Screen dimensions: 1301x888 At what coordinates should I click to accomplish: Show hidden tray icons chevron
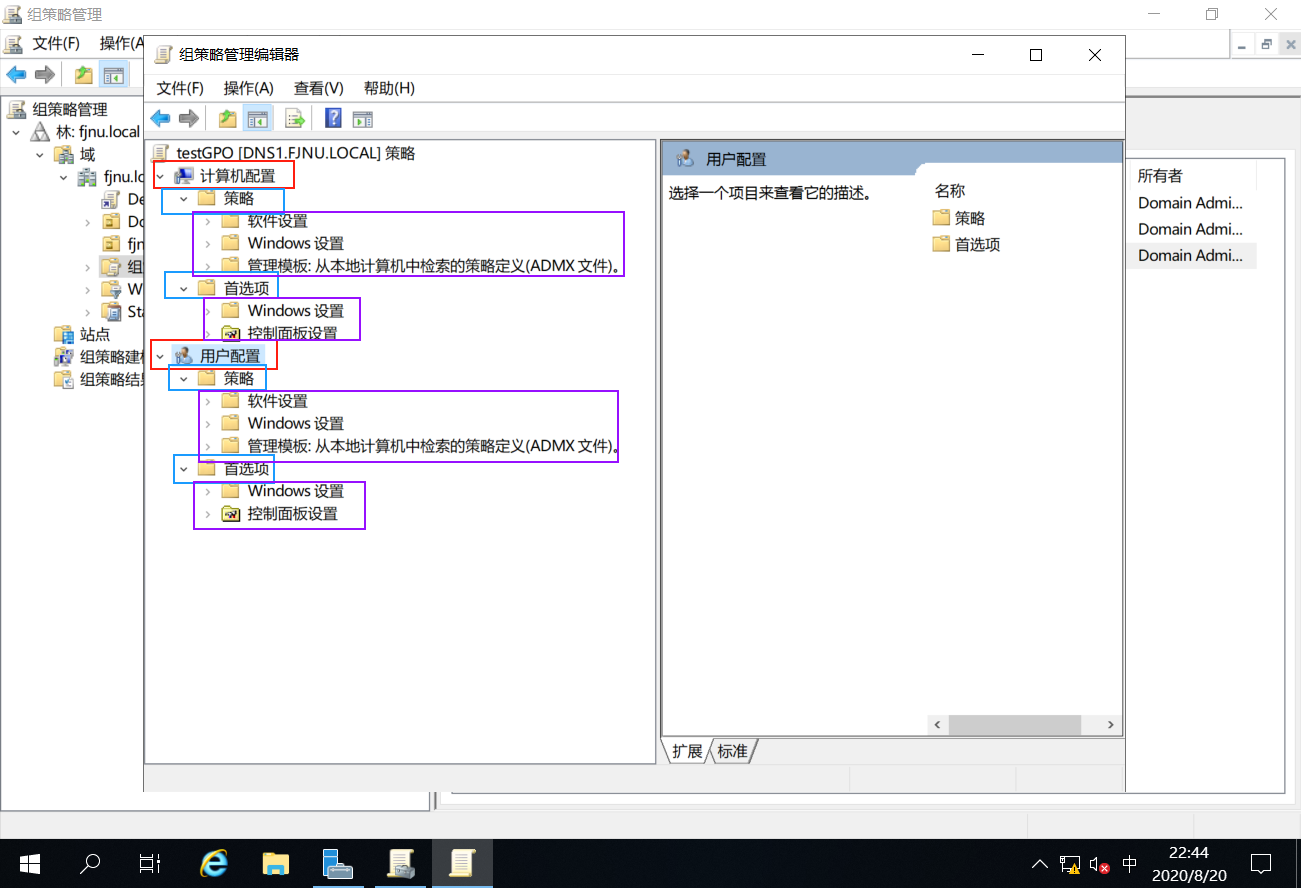click(x=1040, y=864)
